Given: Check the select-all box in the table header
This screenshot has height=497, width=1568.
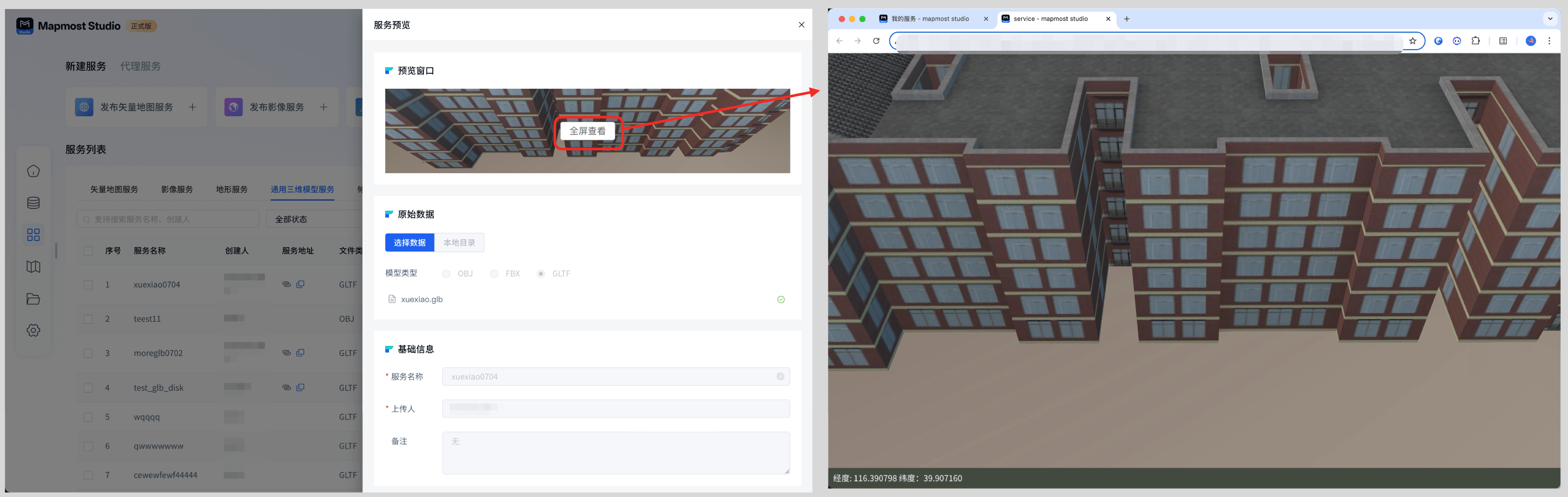Looking at the screenshot, I should pyautogui.click(x=88, y=251).
